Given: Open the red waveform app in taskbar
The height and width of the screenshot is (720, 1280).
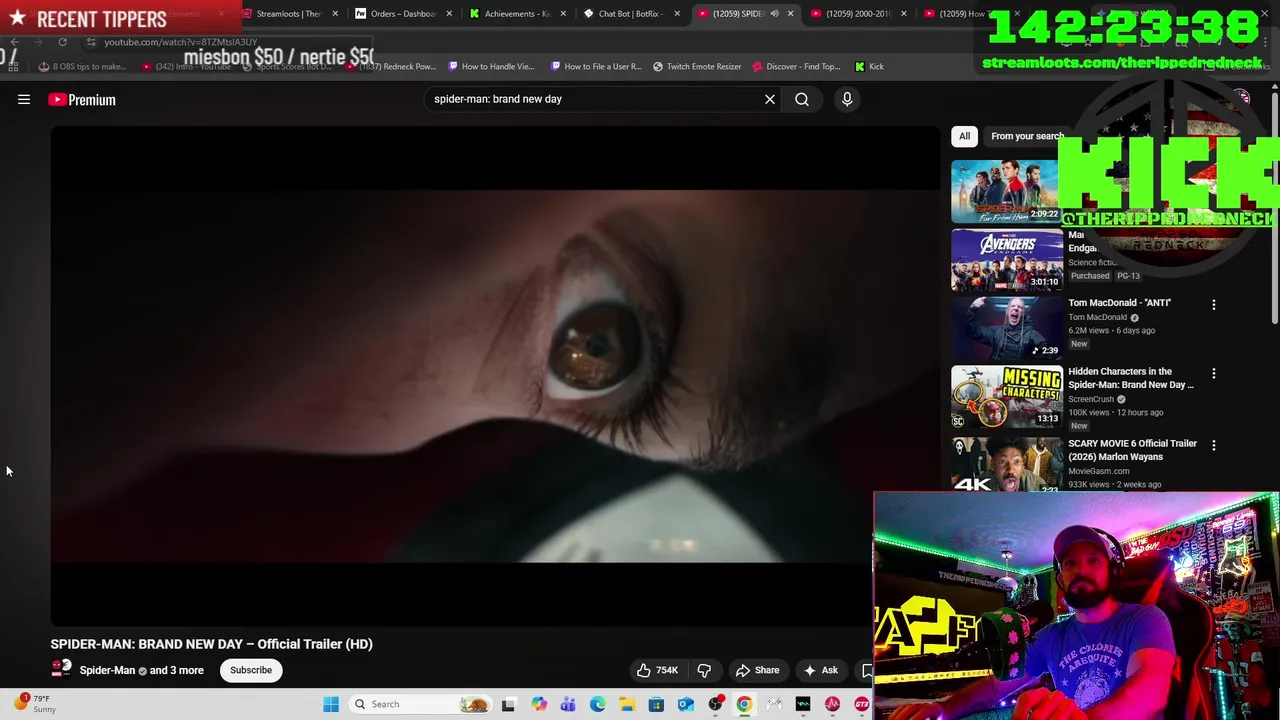Looking at the screenshot, I should coord(832,704).
